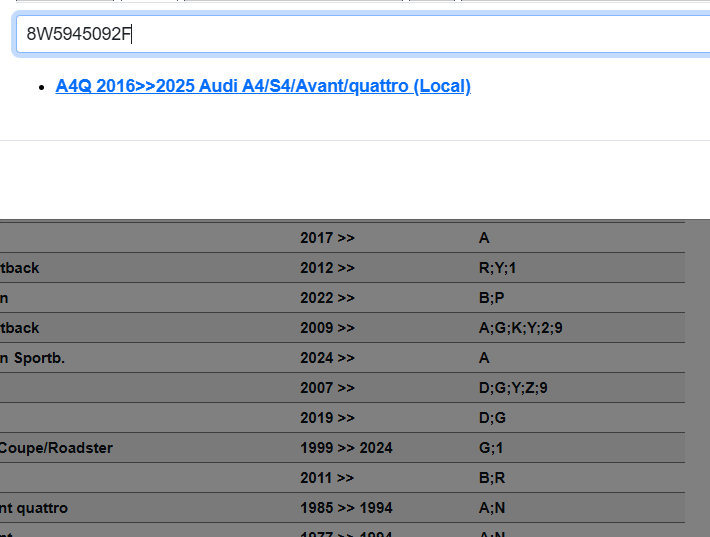
Task: Select the 2022 >> year cell
Action: pyautogui.click(x=327, y=298)
